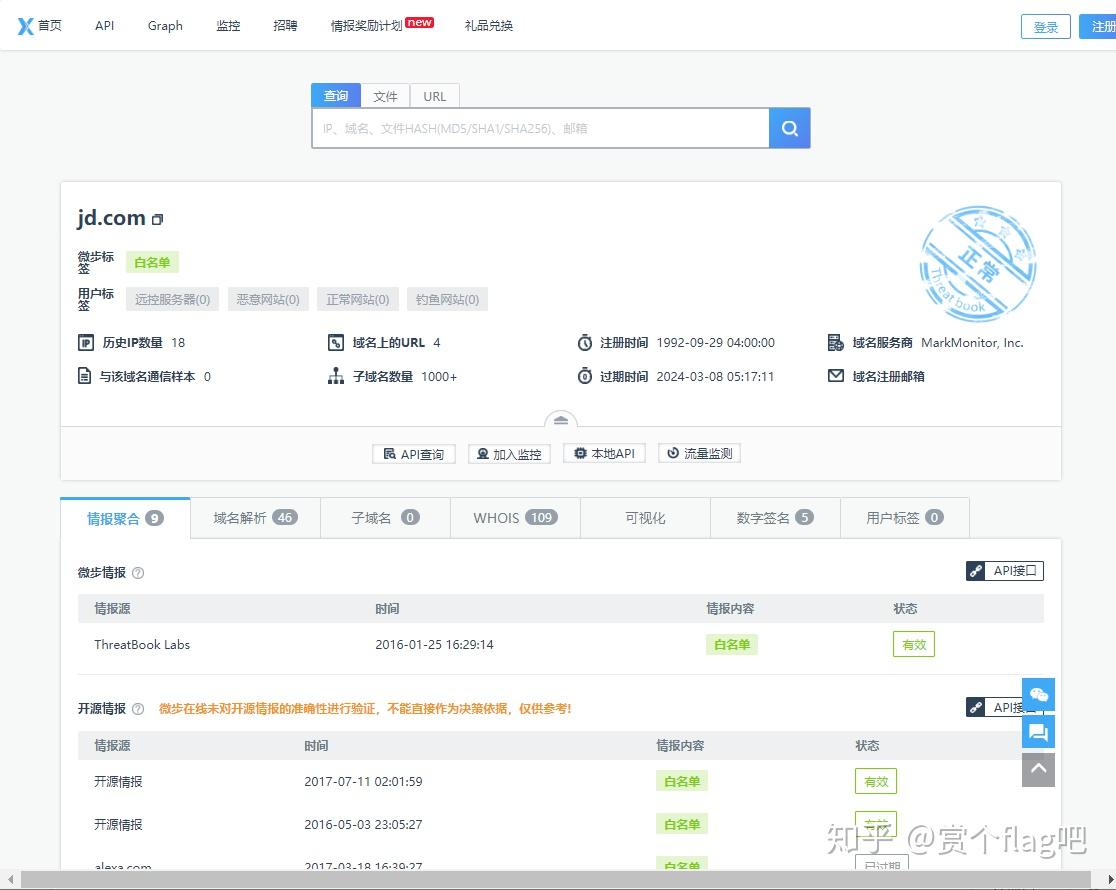Open the 礼品兑换 navigation item

pyautogui.click(x=489, y=26)
